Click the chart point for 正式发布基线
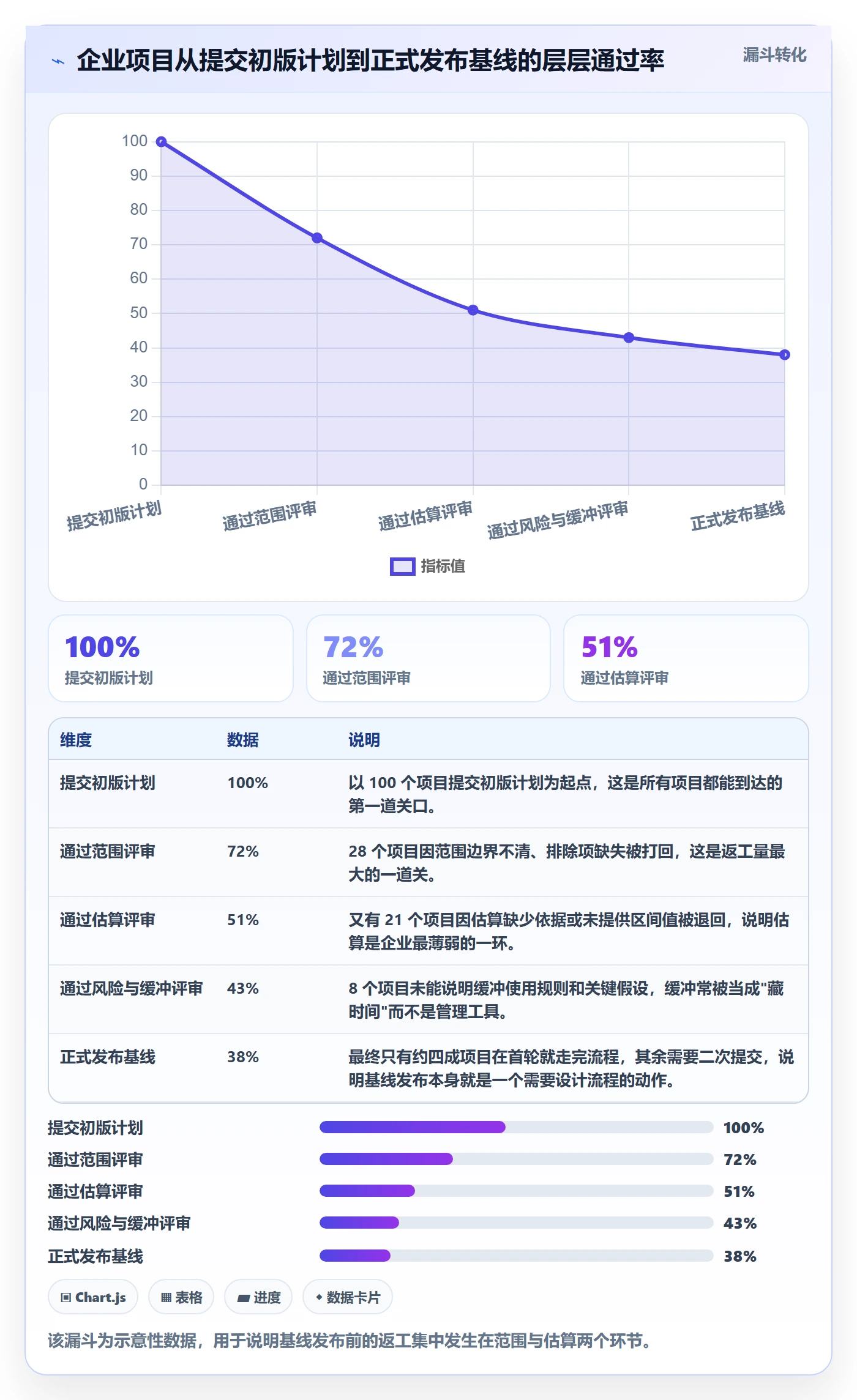This screenshot has height=1400, width=857. (785, 355)
